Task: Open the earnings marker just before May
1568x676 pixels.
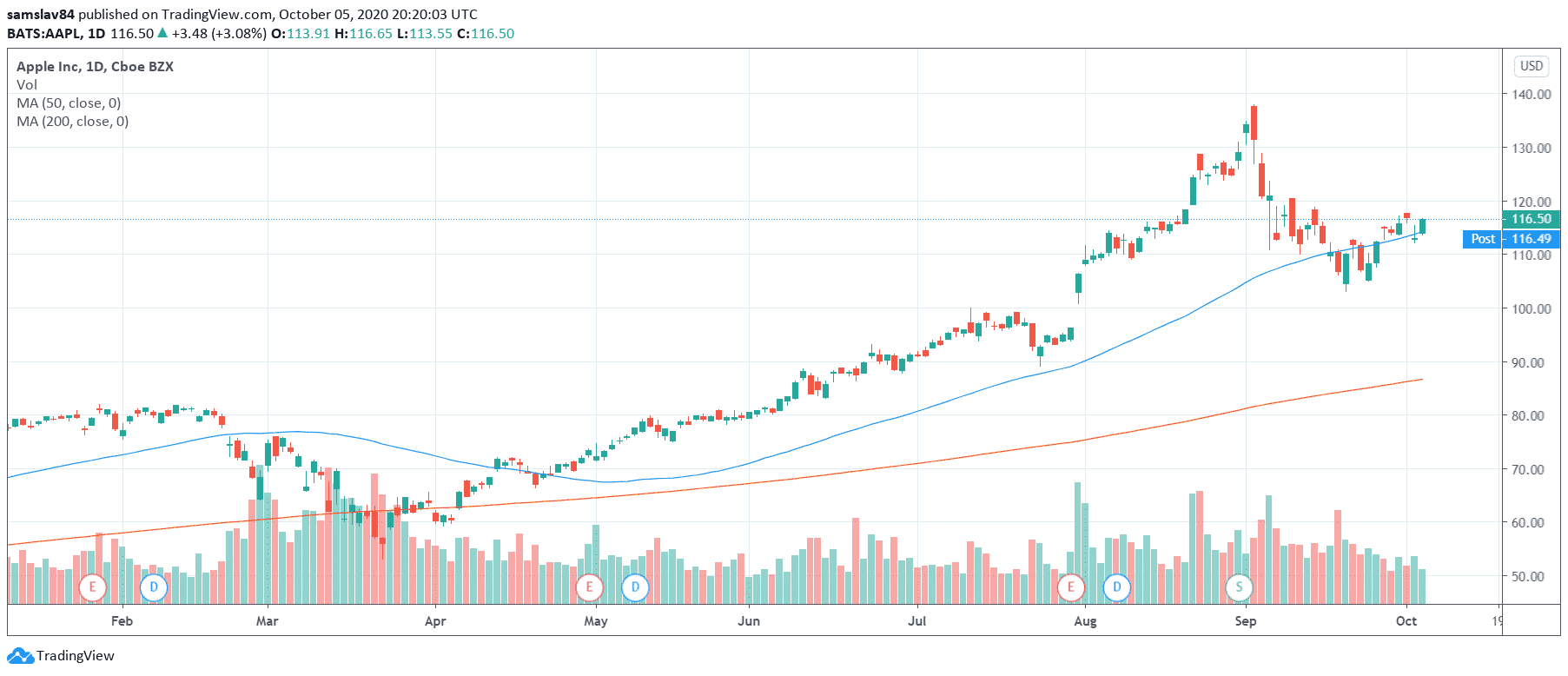Action: 589,587
